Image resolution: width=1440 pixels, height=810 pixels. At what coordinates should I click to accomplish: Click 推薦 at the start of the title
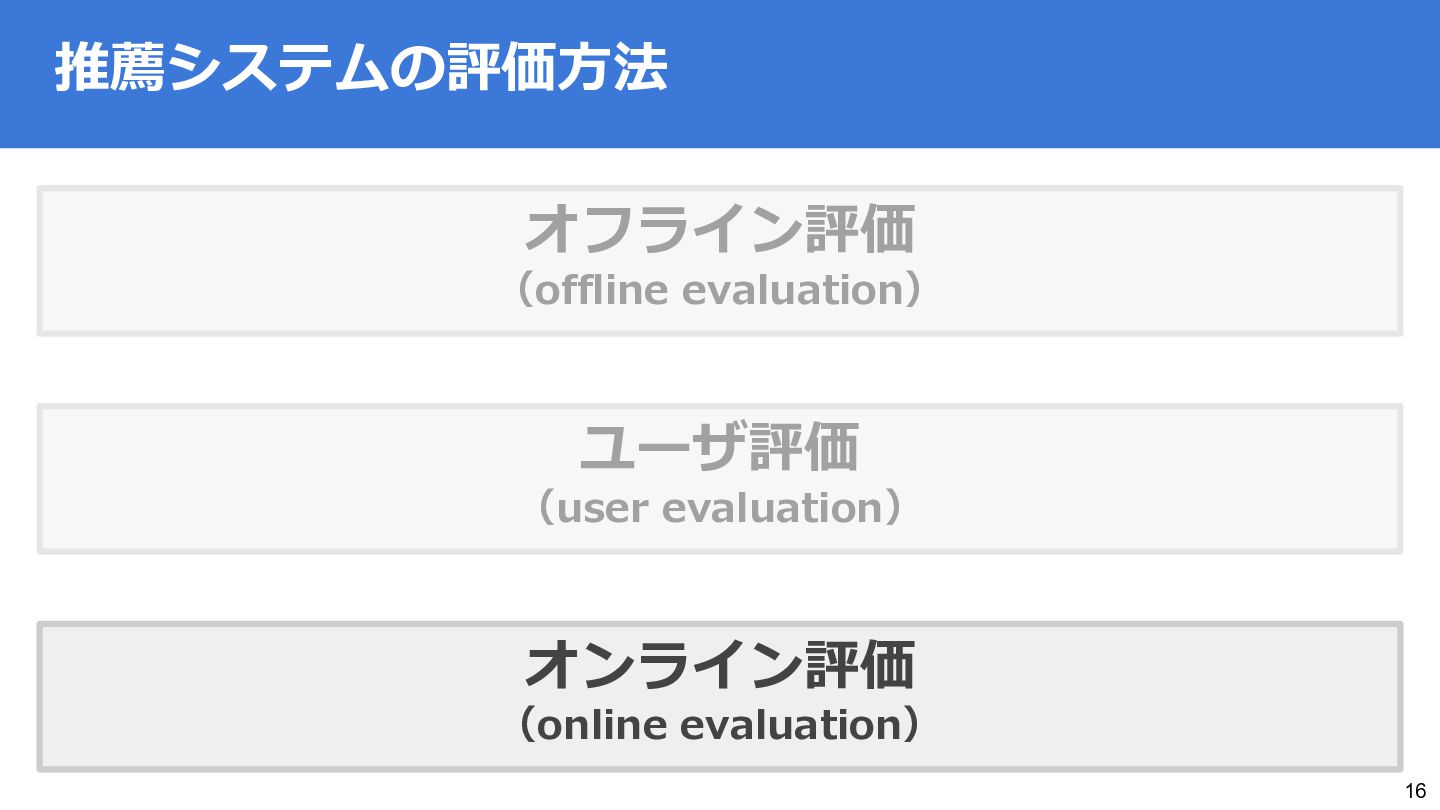110,70
